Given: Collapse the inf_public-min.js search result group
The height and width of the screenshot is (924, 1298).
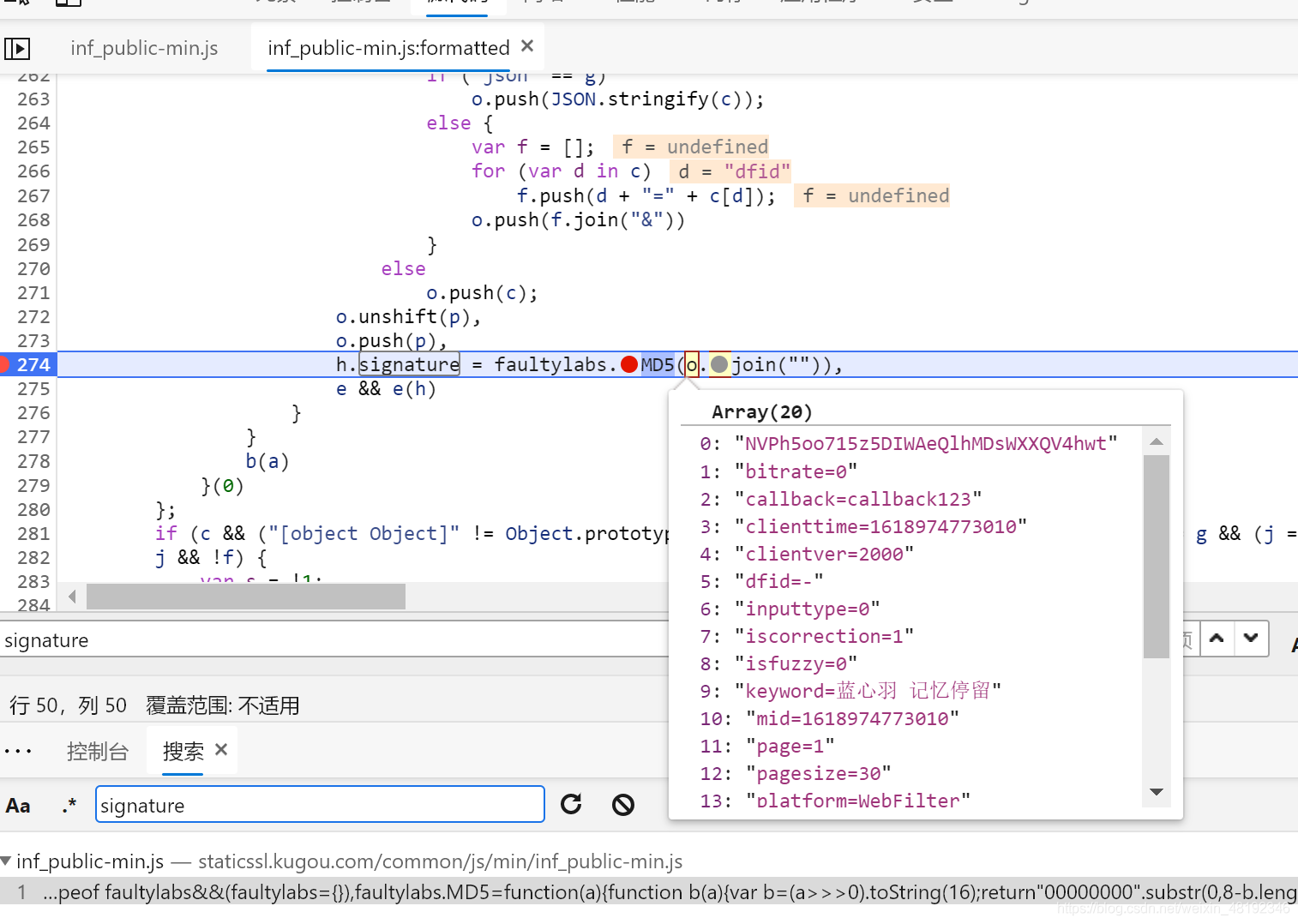Looking at the screenshot, I should [x=7, y=861].
